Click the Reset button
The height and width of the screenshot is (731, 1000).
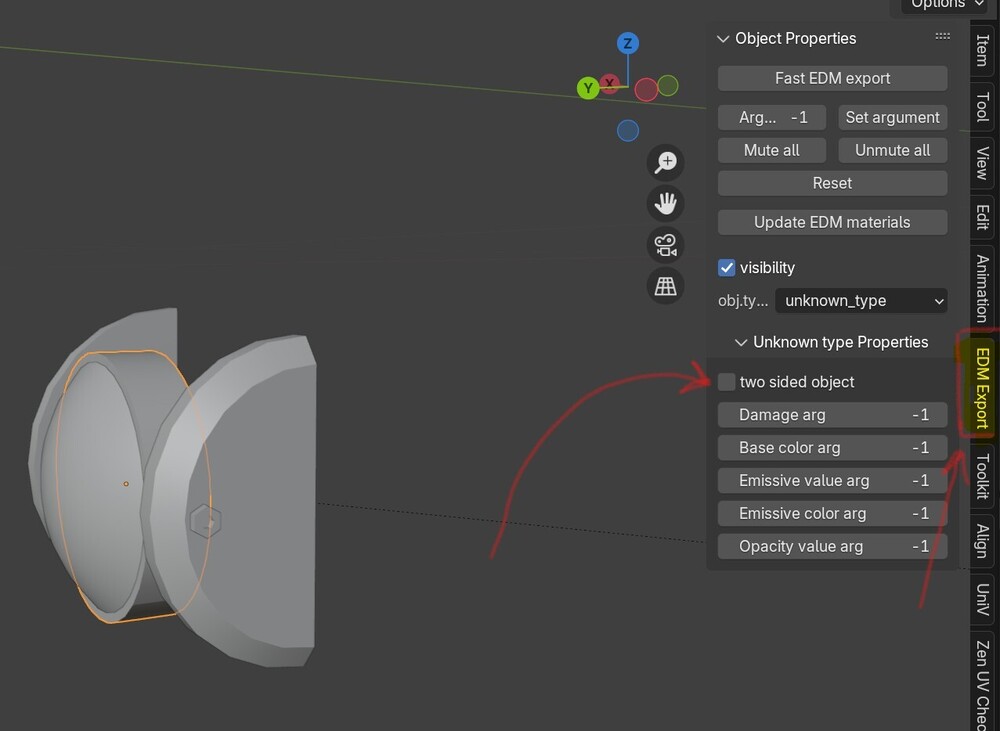(x=832, y=184)
